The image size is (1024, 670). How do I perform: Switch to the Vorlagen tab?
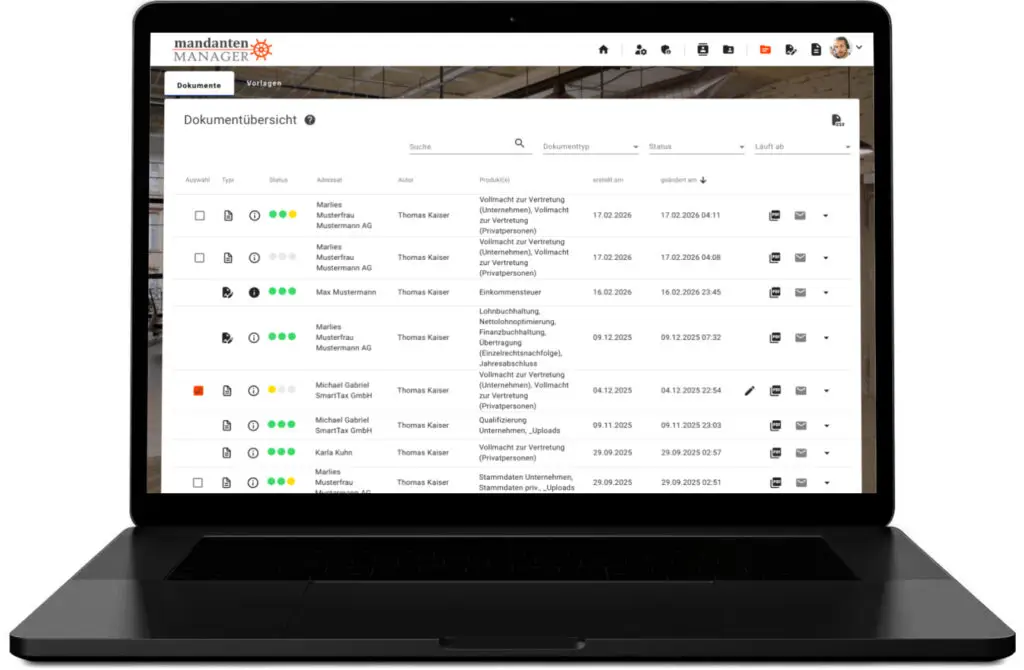[264, 84]
